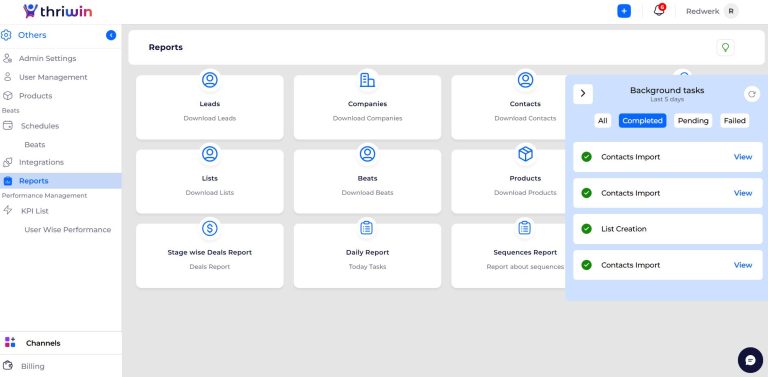Open KPI List in sidebar

pos(35,211)
